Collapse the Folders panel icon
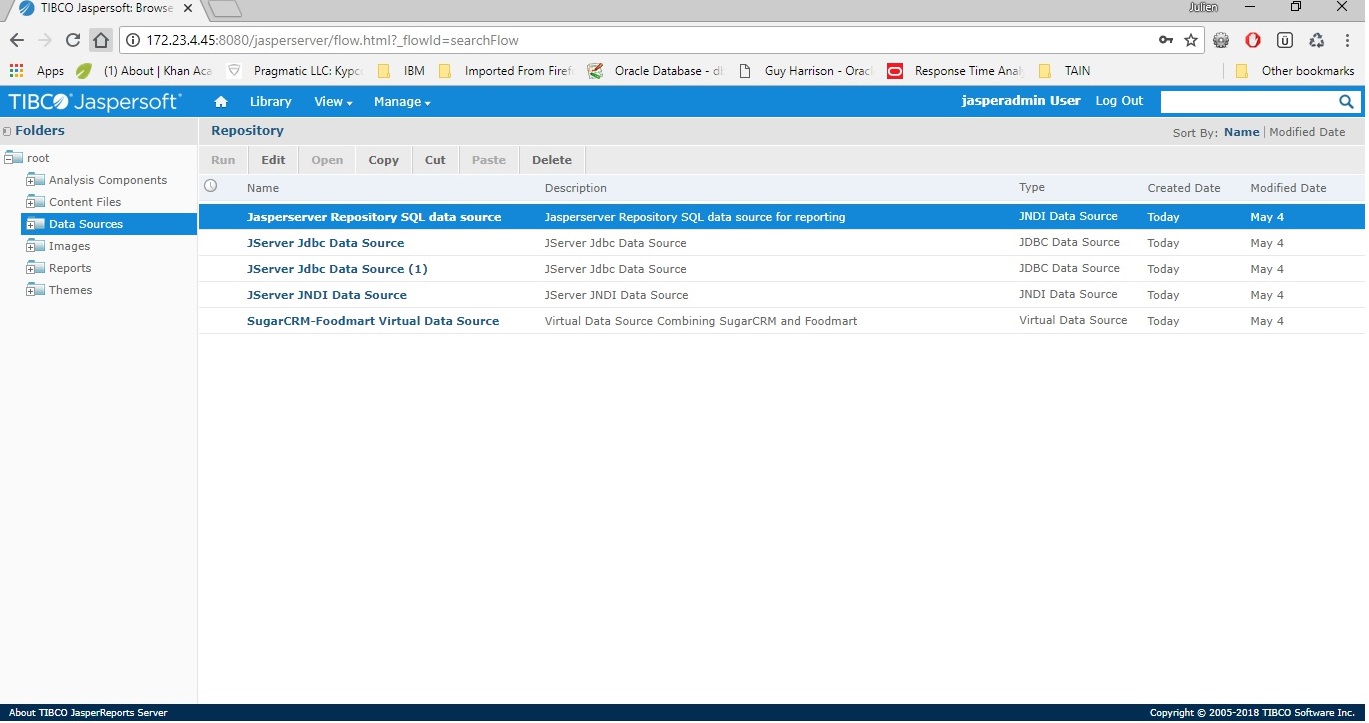Screen dimensions: 1369x723 (7, 131)
